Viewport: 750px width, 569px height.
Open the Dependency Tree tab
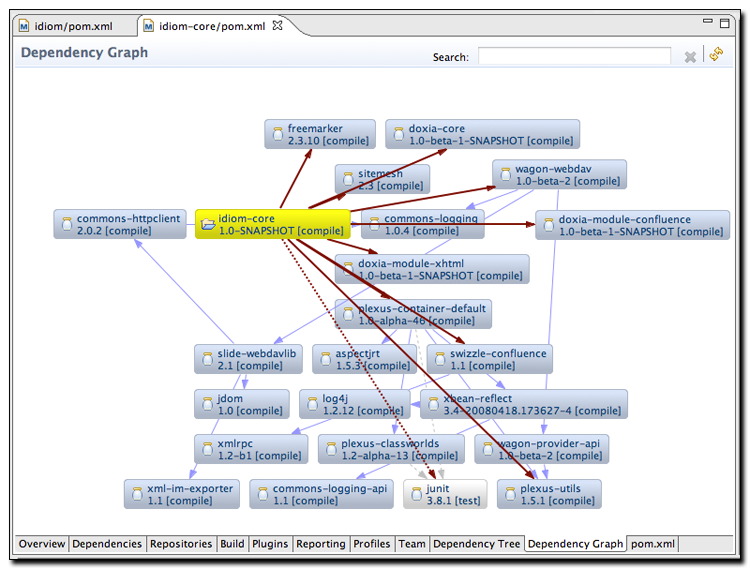point(476,544)
